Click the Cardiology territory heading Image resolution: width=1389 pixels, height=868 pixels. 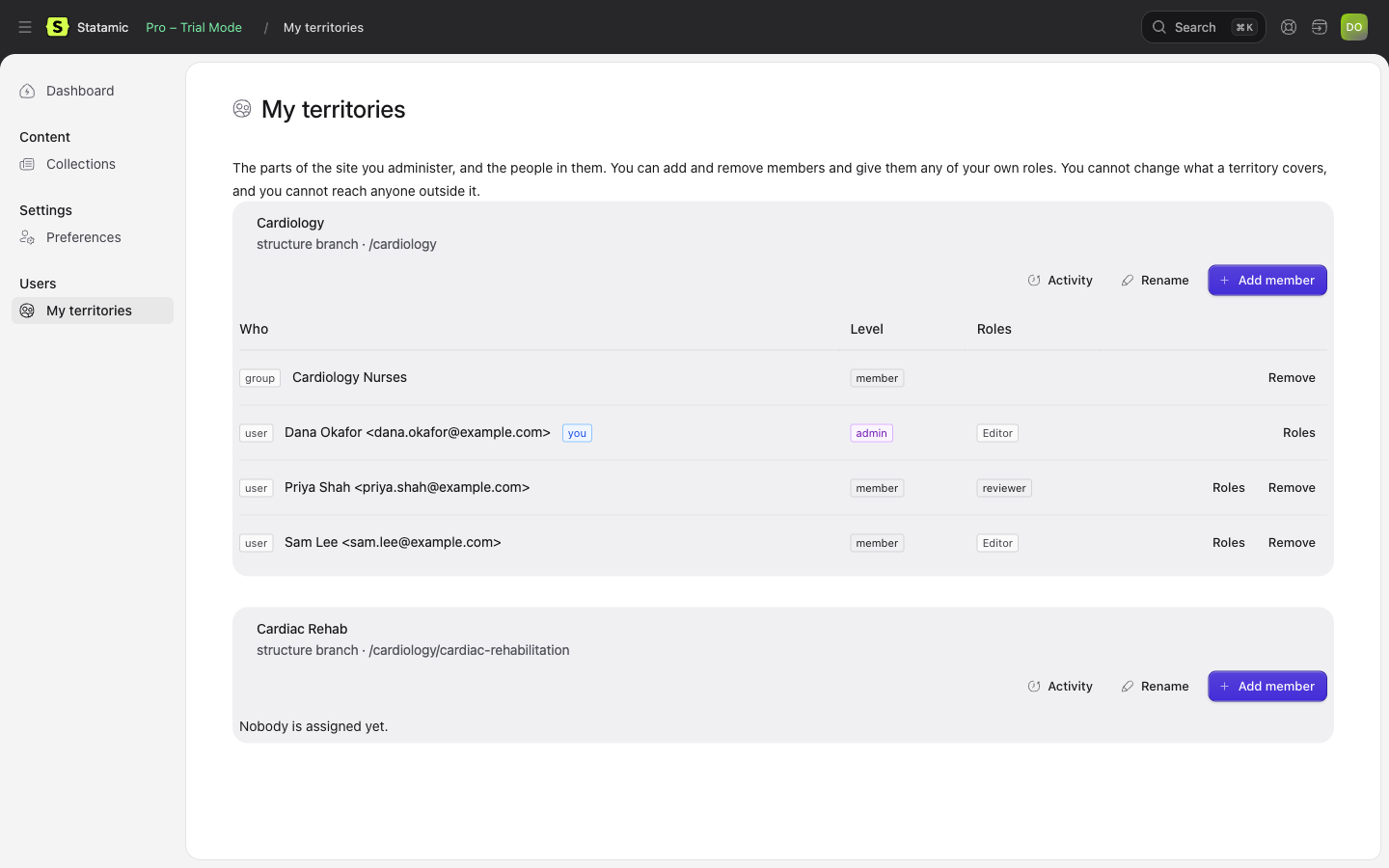coord(290,223)
